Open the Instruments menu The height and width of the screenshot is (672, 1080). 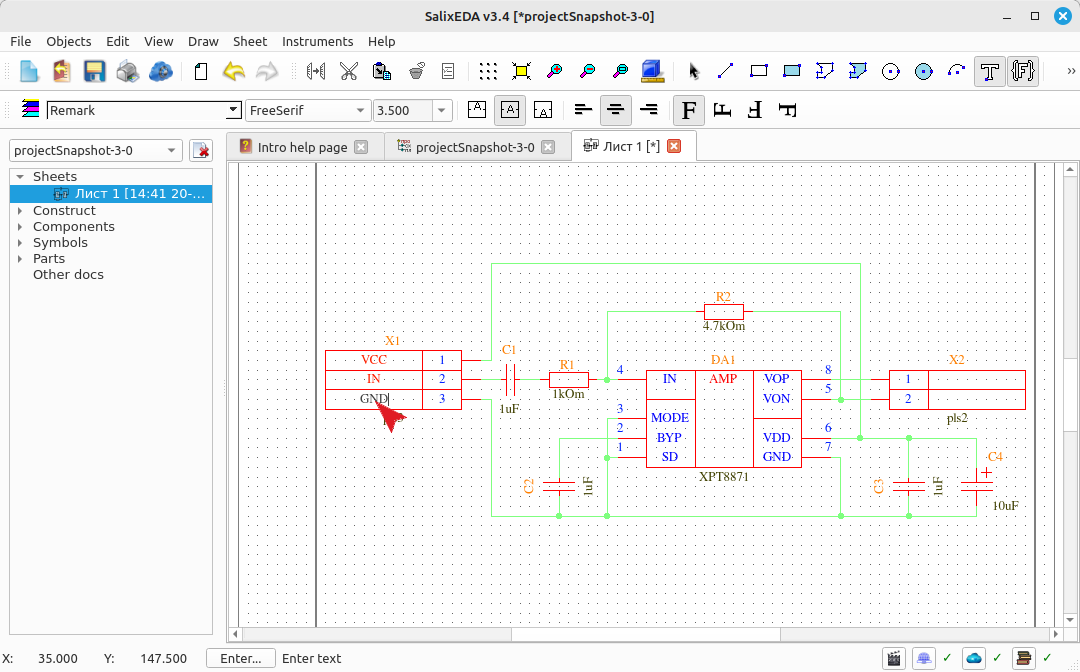coord(318,41)
